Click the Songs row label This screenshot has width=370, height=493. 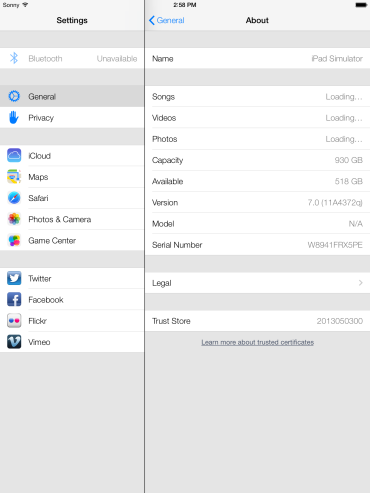point(163,97)
